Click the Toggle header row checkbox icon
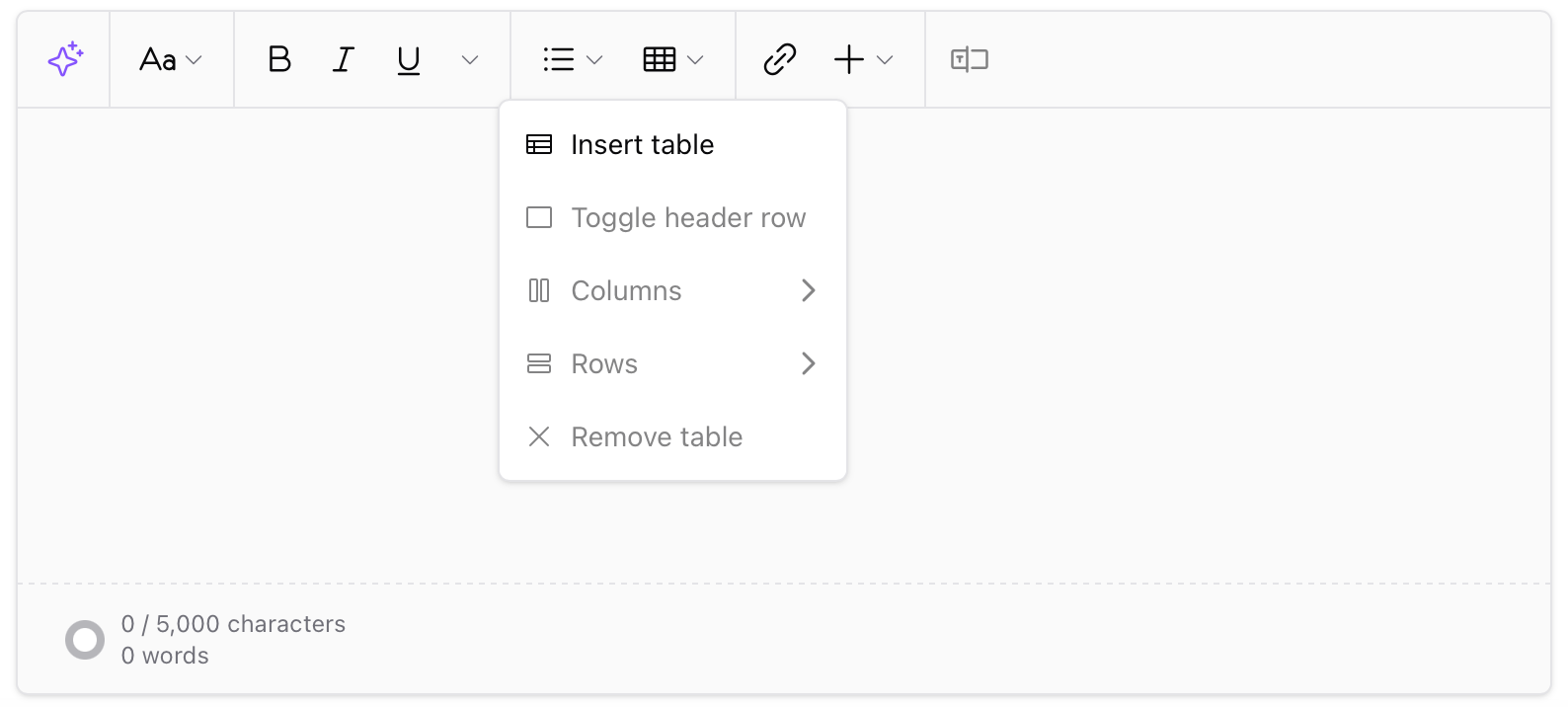This screenshot has height=707, width=1568. click(x=538, y=217)
